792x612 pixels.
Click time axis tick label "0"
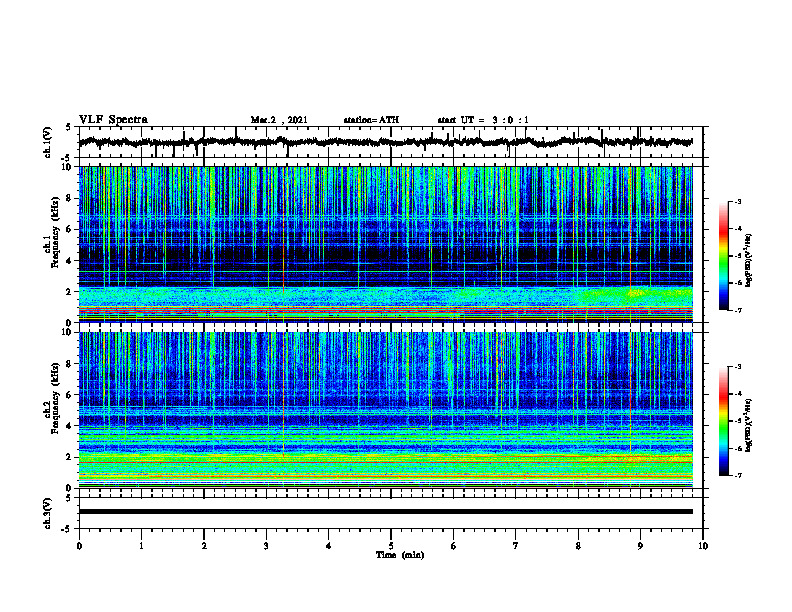click(x=79, y=546)
